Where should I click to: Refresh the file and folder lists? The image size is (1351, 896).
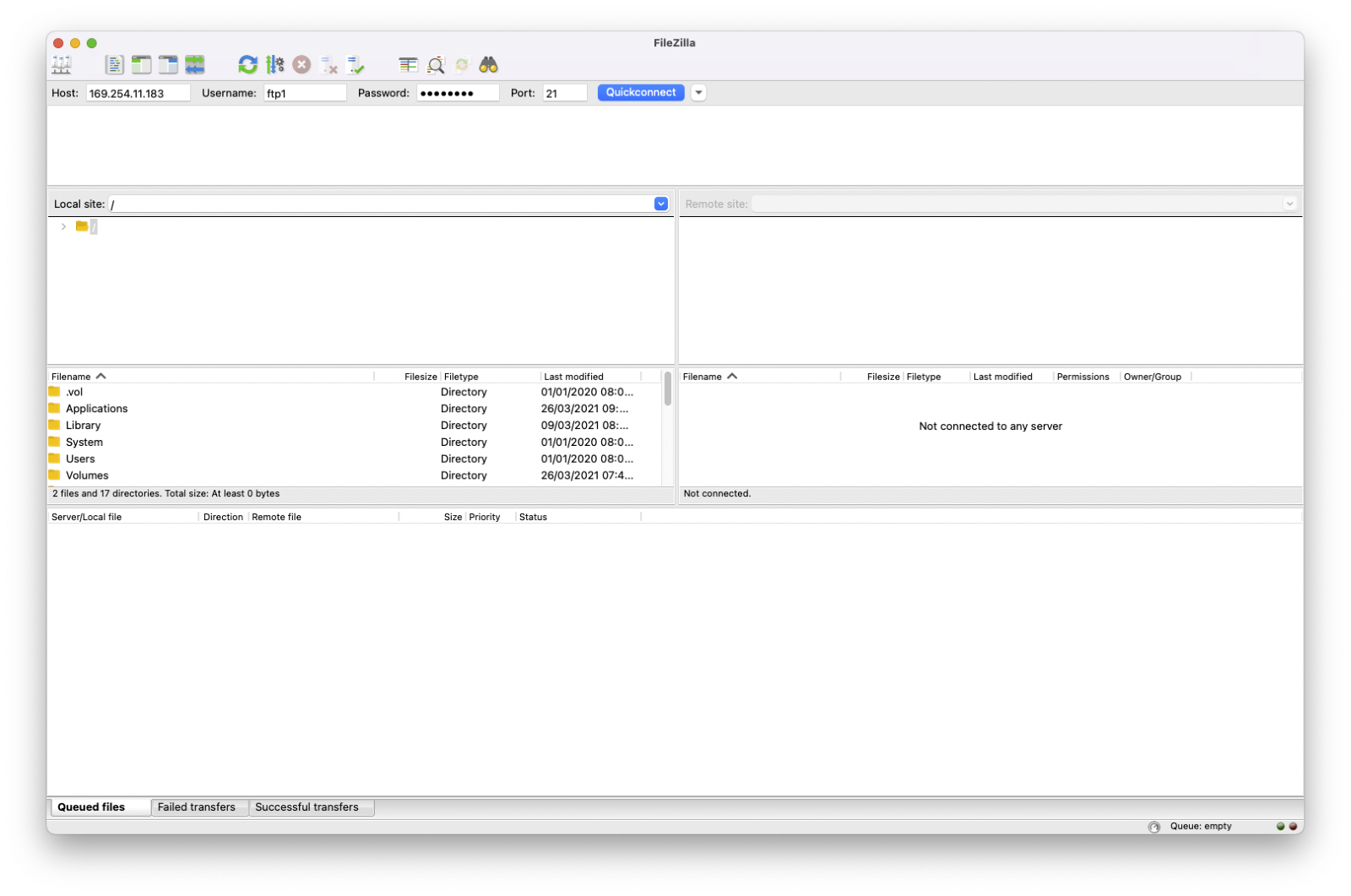(247, 65)
